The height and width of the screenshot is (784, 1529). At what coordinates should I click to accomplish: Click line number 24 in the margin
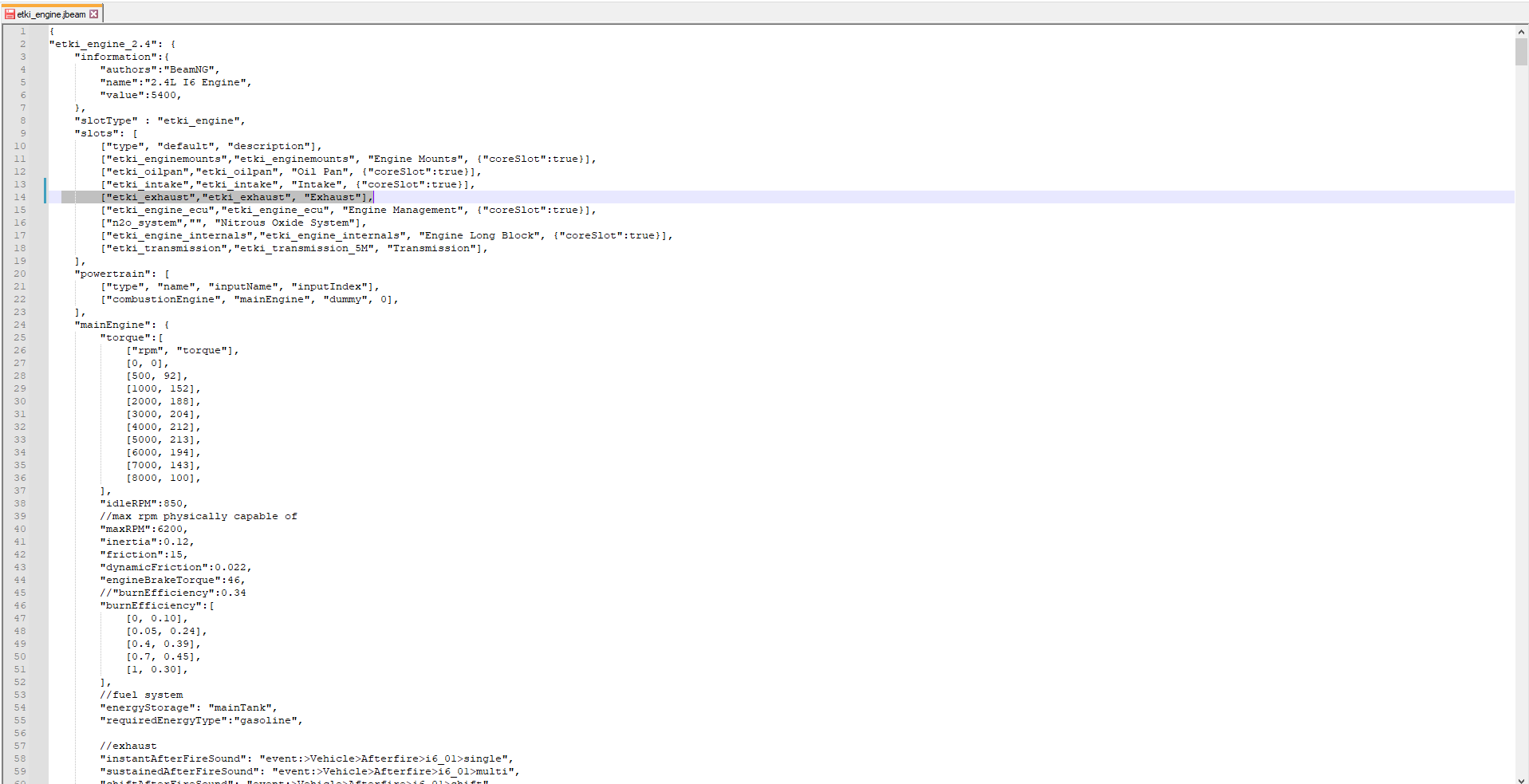click(20, 325)
